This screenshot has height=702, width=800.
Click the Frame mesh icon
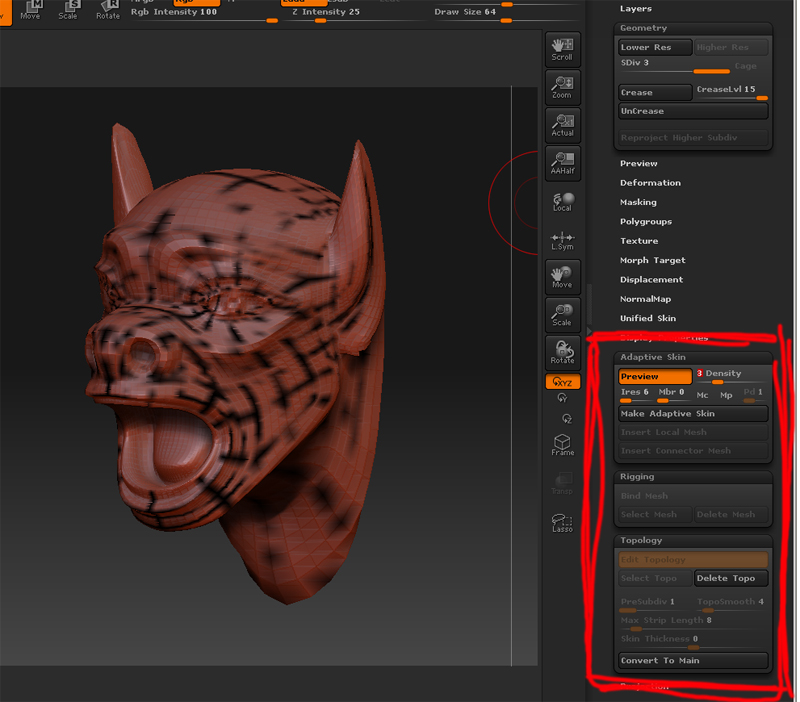562,444
